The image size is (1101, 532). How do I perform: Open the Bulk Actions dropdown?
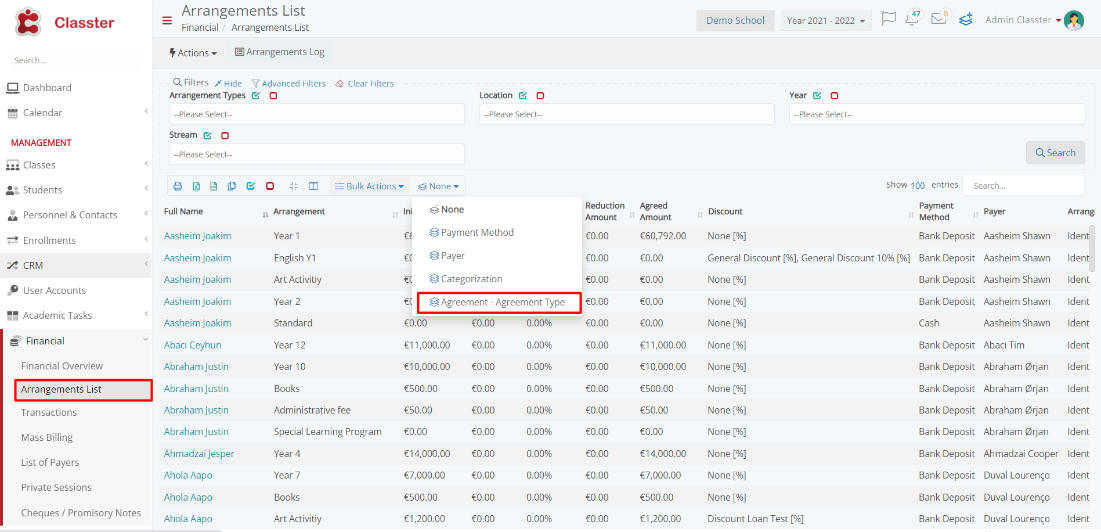click(369, 186)
